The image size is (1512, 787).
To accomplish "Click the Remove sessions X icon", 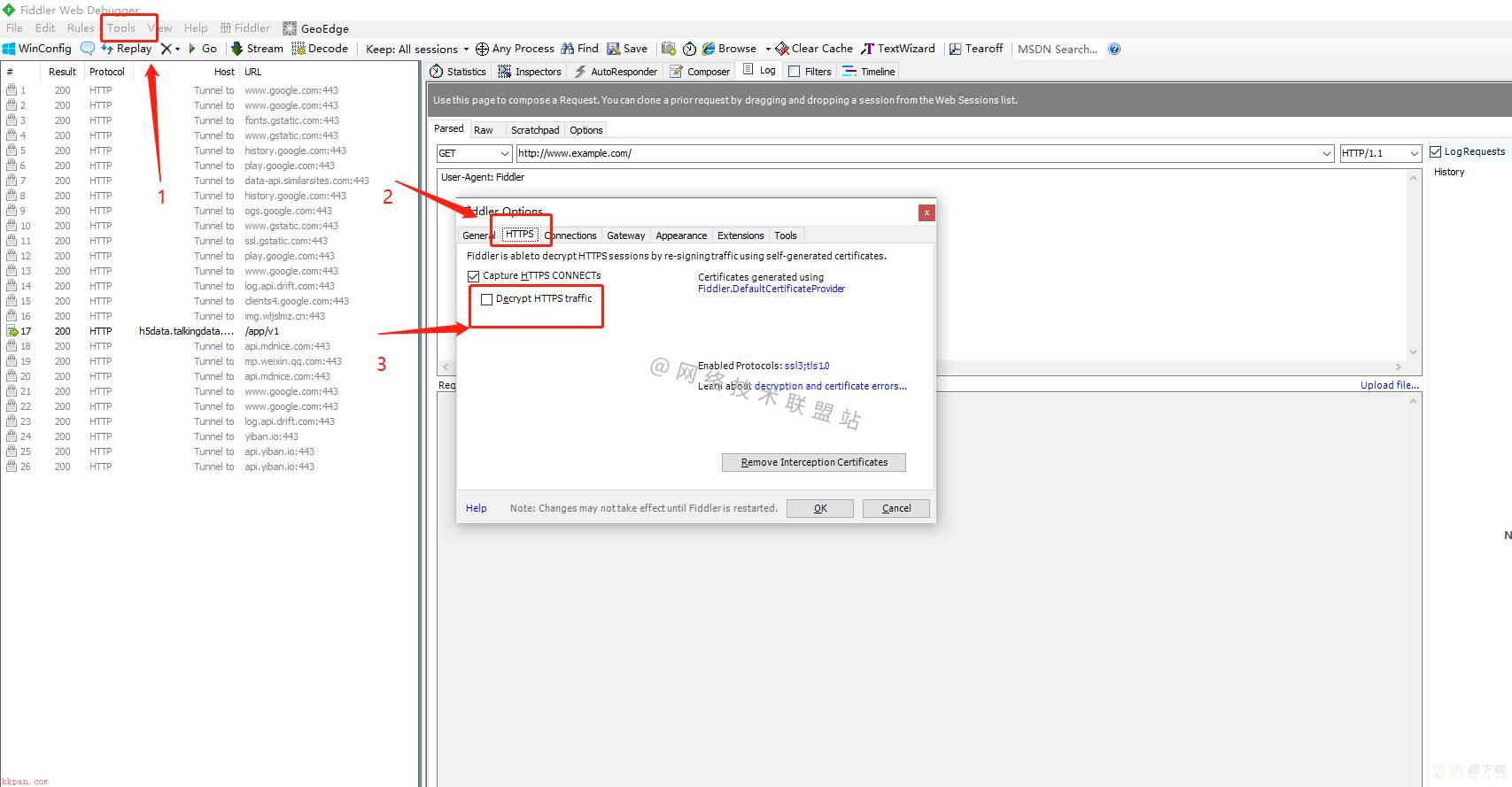I will click(166, 49).
